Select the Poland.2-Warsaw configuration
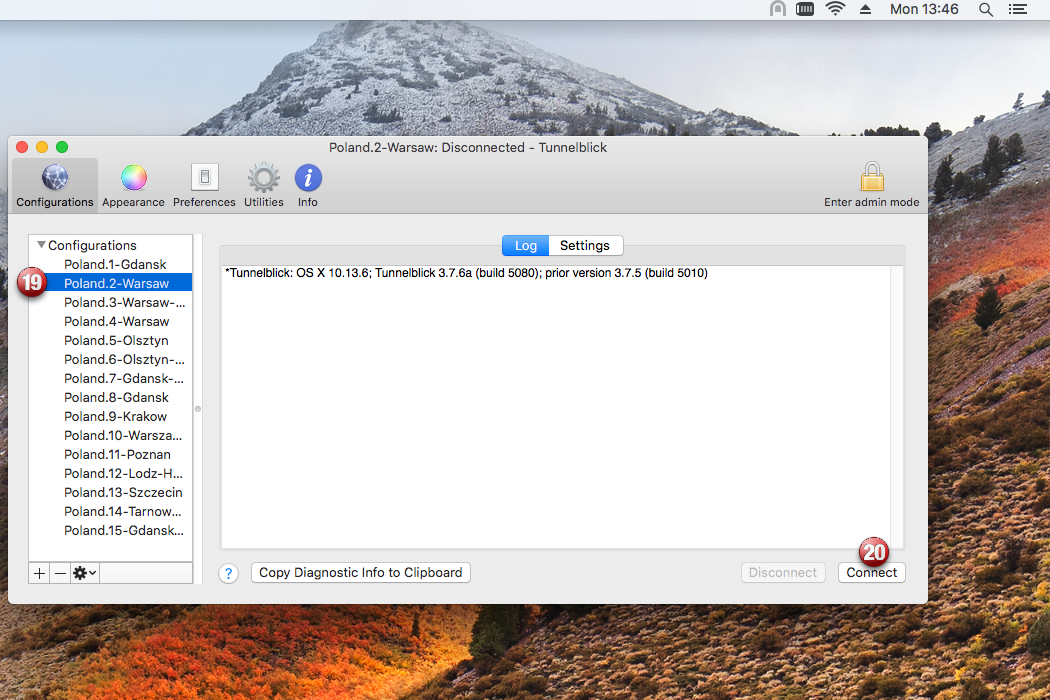 click(x=111, y=283)
